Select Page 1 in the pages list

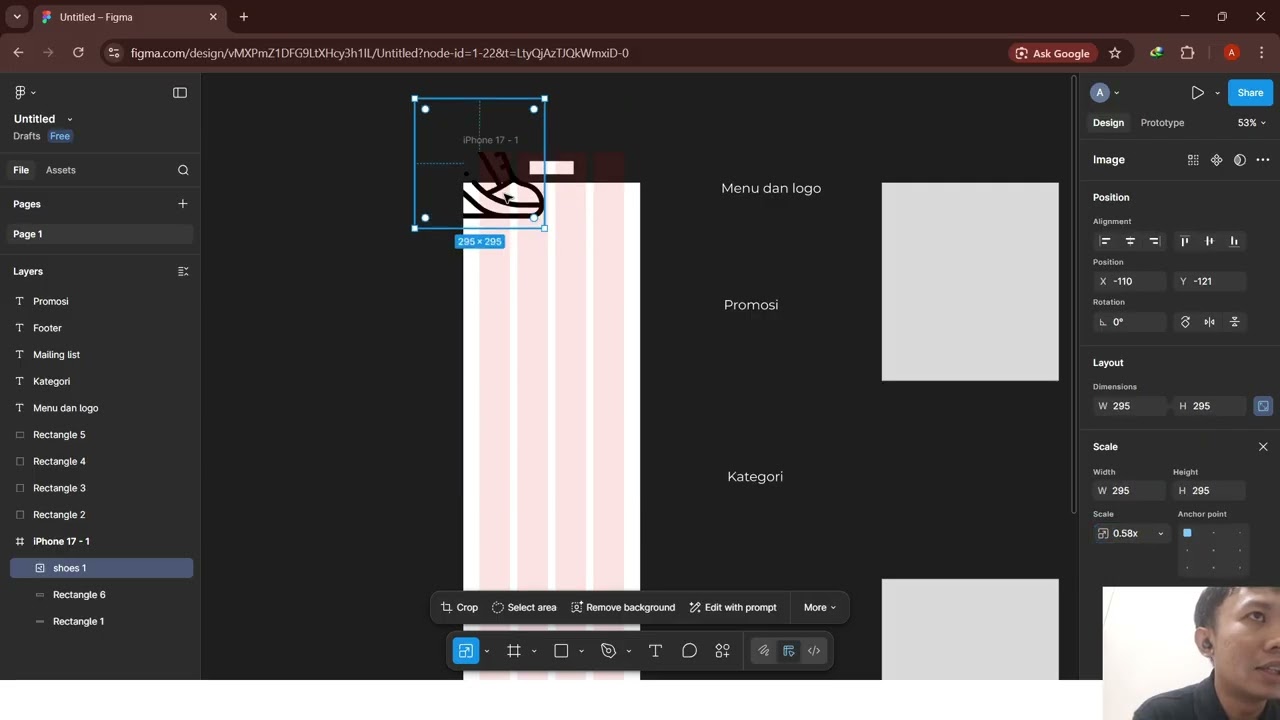100,234
